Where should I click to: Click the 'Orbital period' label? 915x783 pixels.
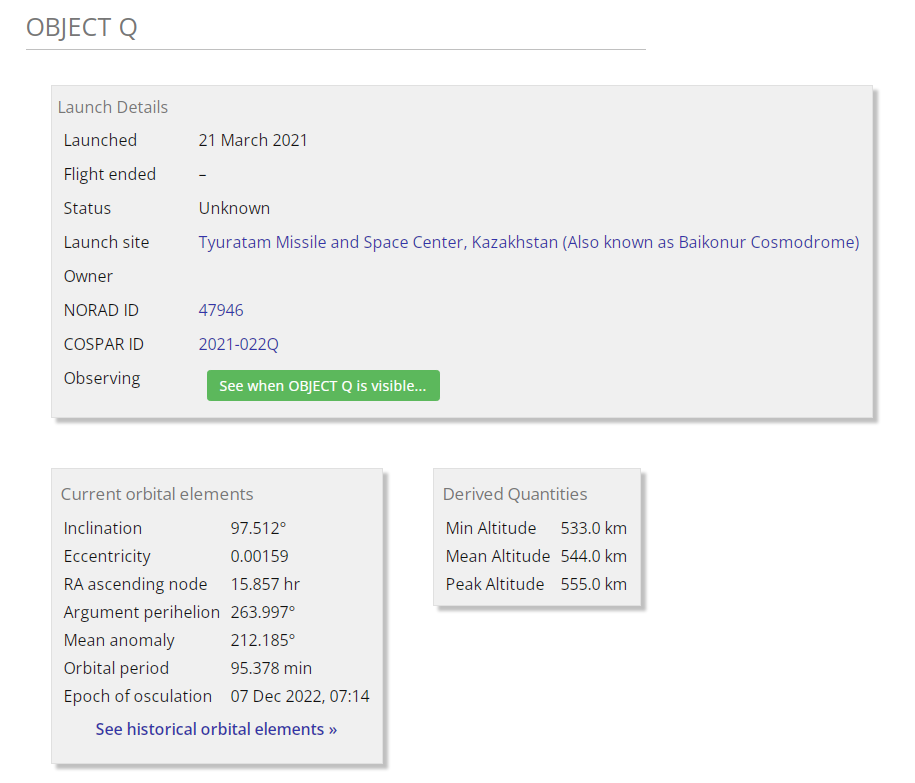tap(116, 668)
